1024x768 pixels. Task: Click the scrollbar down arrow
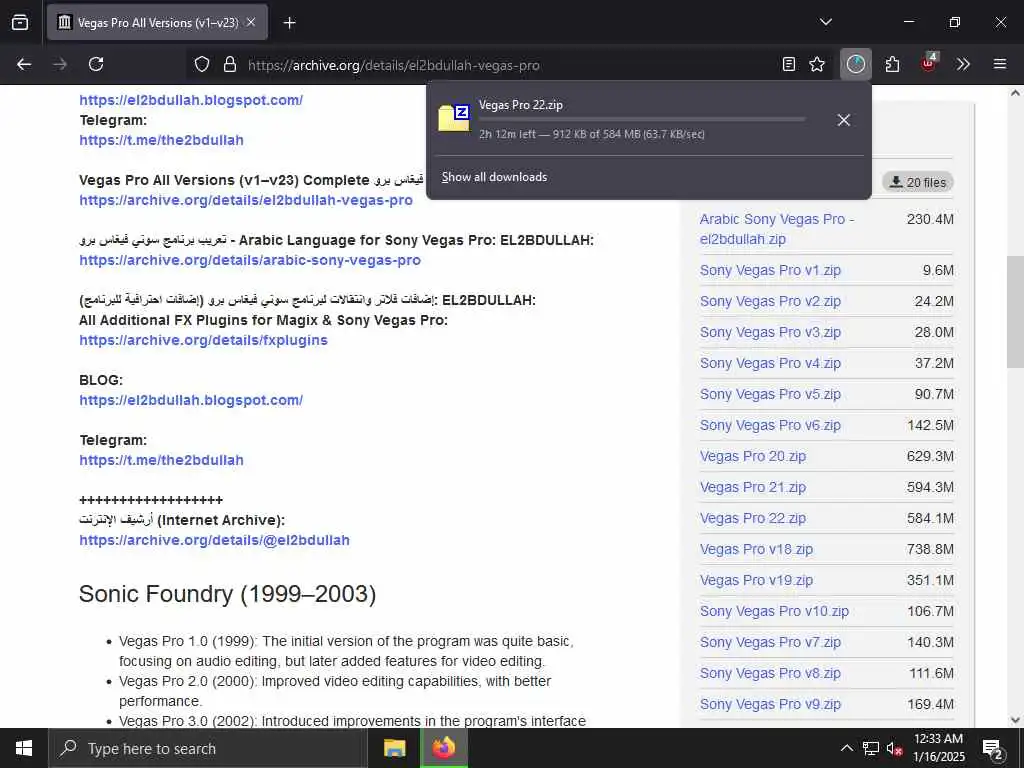point(1015,720)
